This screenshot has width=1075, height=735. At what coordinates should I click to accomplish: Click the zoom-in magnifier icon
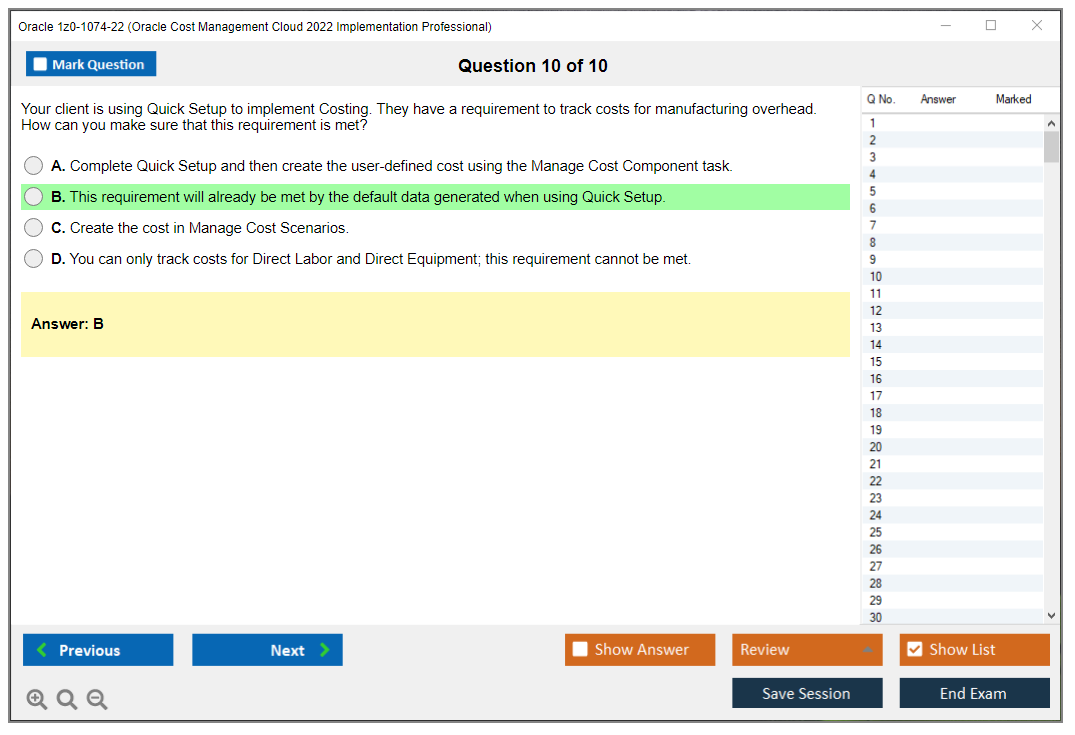pos(37,699)
